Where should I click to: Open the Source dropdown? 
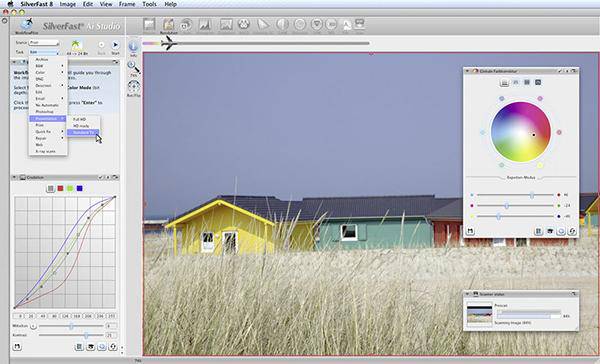44,42
